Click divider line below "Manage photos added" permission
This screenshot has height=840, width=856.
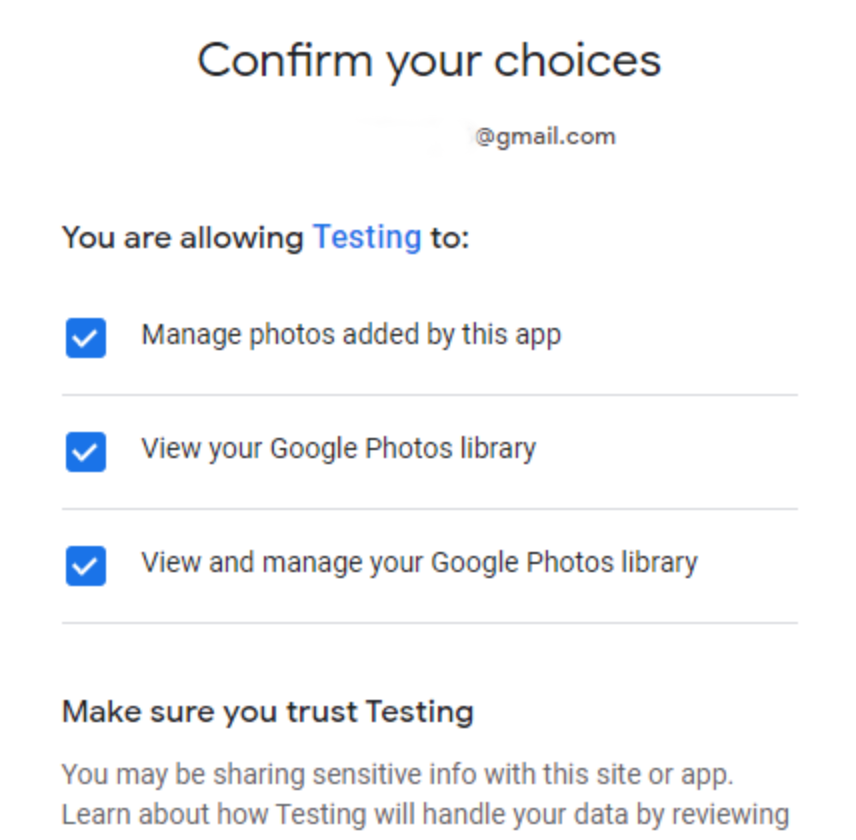coord(429,395)
